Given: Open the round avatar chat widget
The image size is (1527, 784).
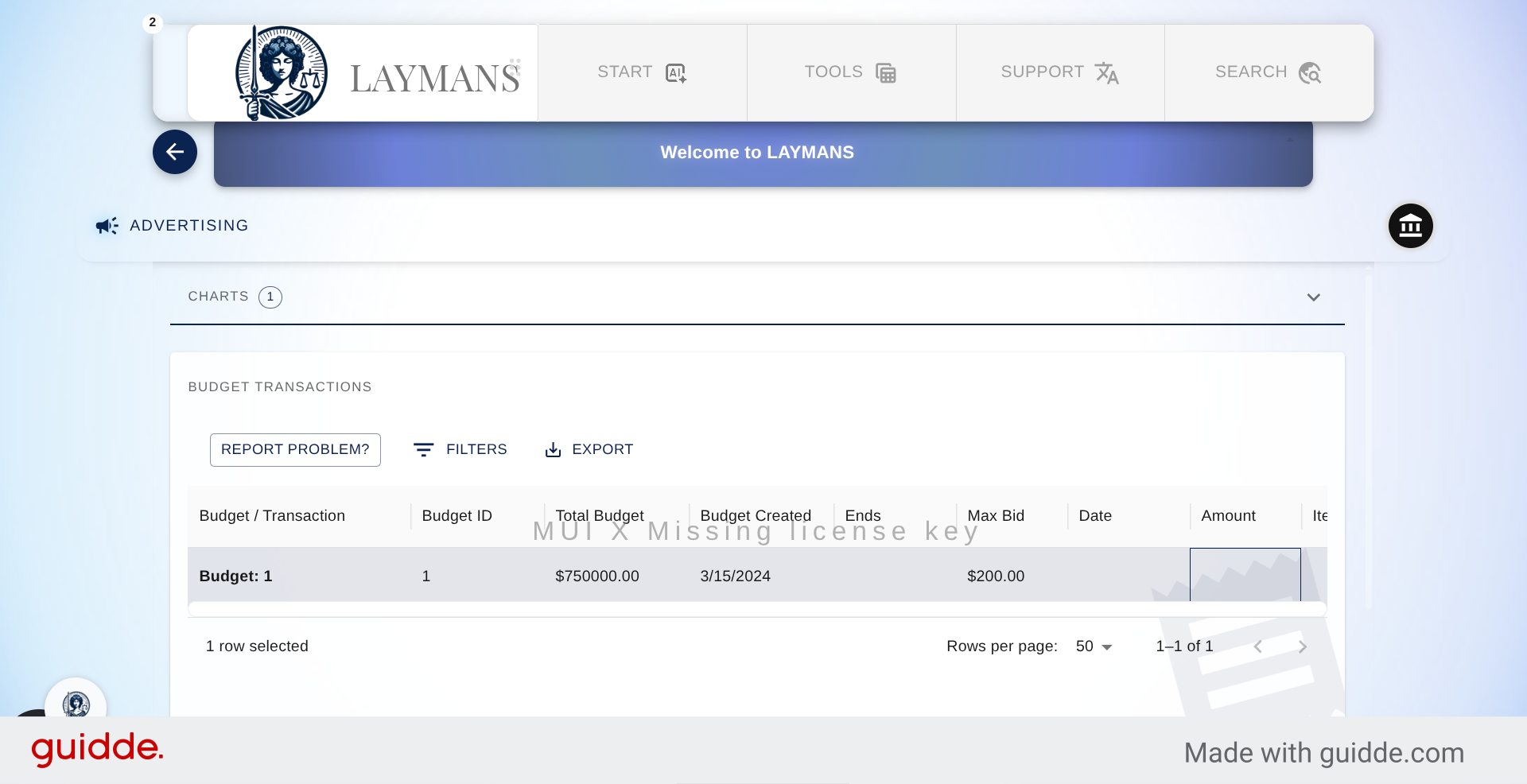Looking at the screenshot, I should (76, 704).
